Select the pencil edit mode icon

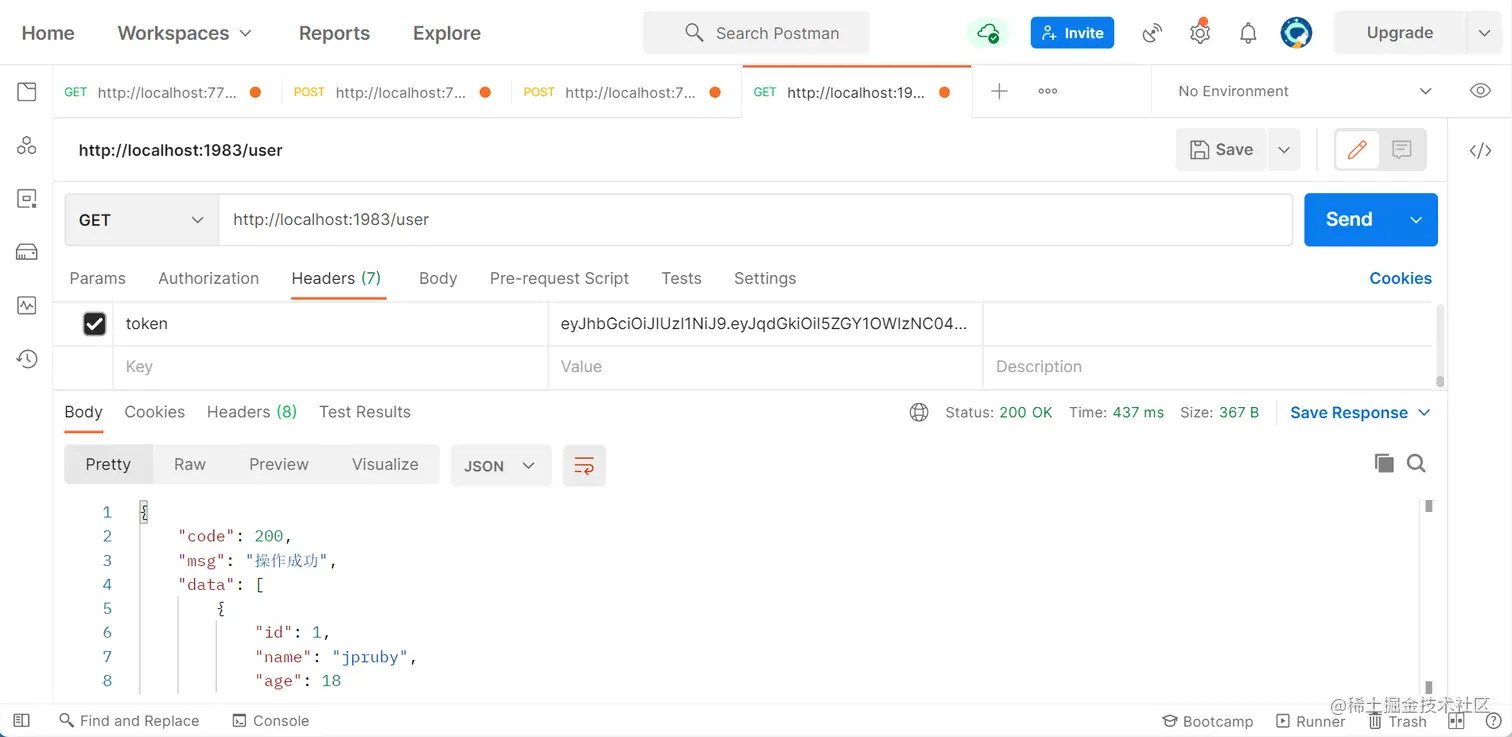click(1357, 150)
